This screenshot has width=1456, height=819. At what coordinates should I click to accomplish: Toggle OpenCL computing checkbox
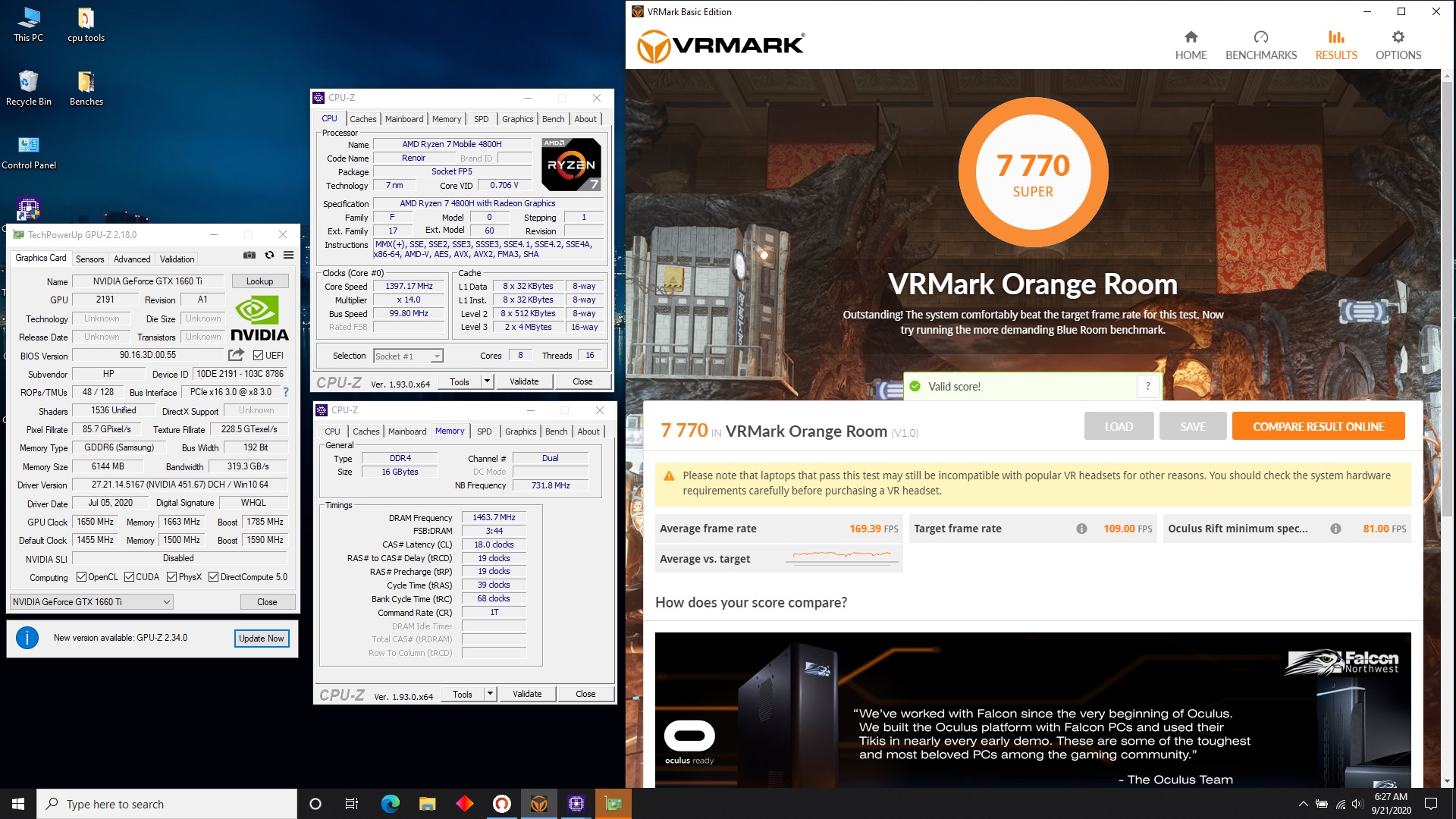[81, 577]
